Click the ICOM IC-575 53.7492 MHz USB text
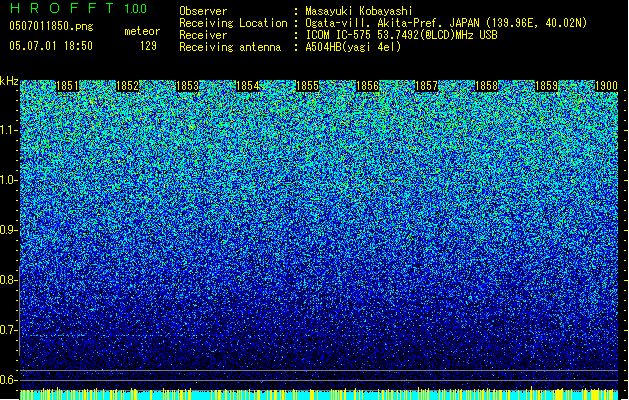This screenshot has height=400, width=629. [402, 35]
